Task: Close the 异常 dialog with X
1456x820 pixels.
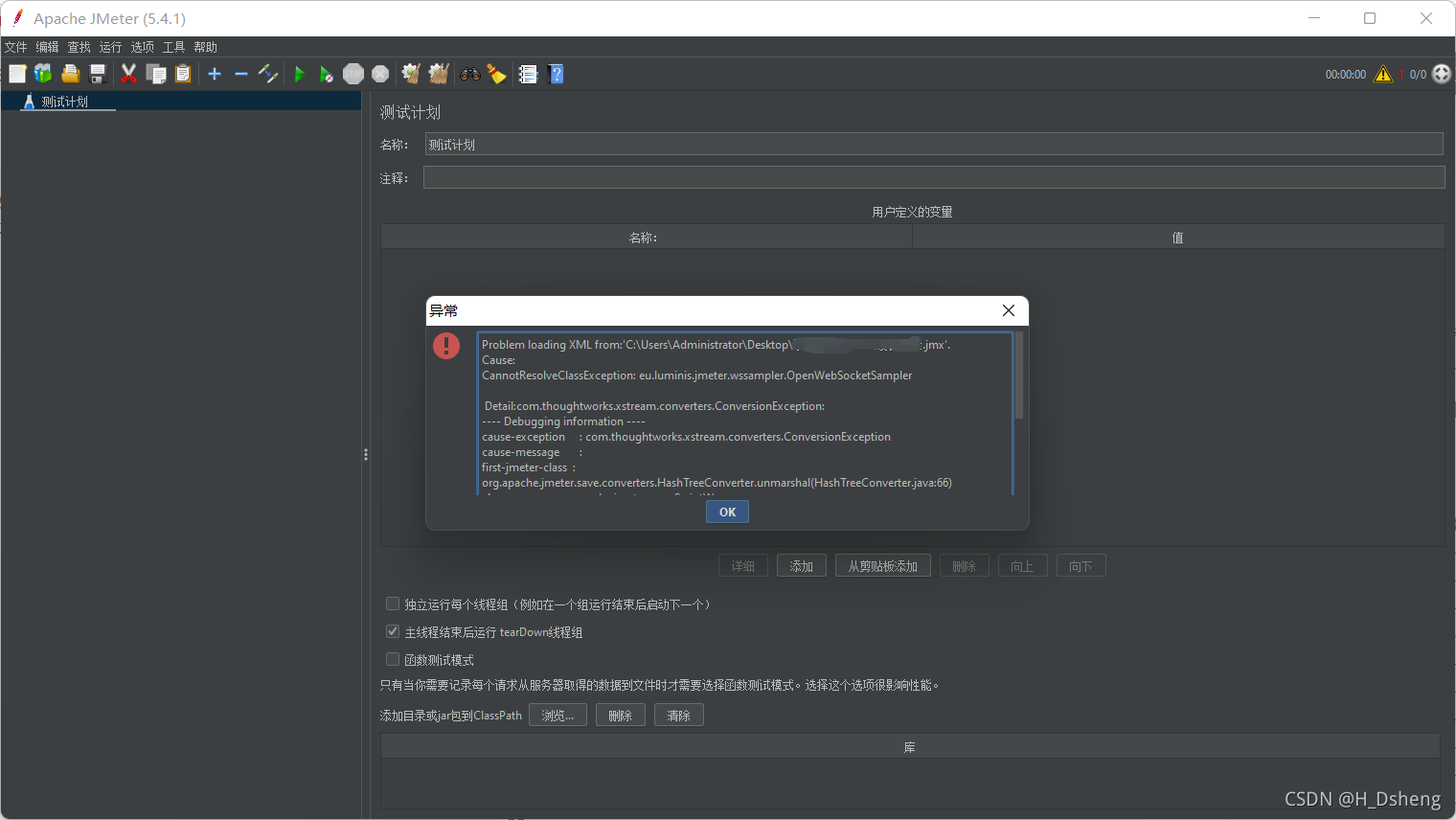Action: [x=1008, y=310]
